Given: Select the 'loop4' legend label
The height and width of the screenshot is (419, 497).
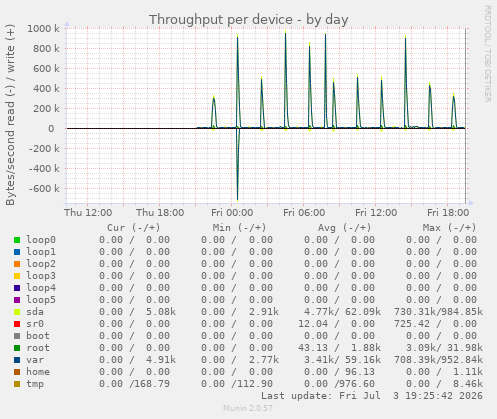Looking at the screenshot, I should (41, 288).
